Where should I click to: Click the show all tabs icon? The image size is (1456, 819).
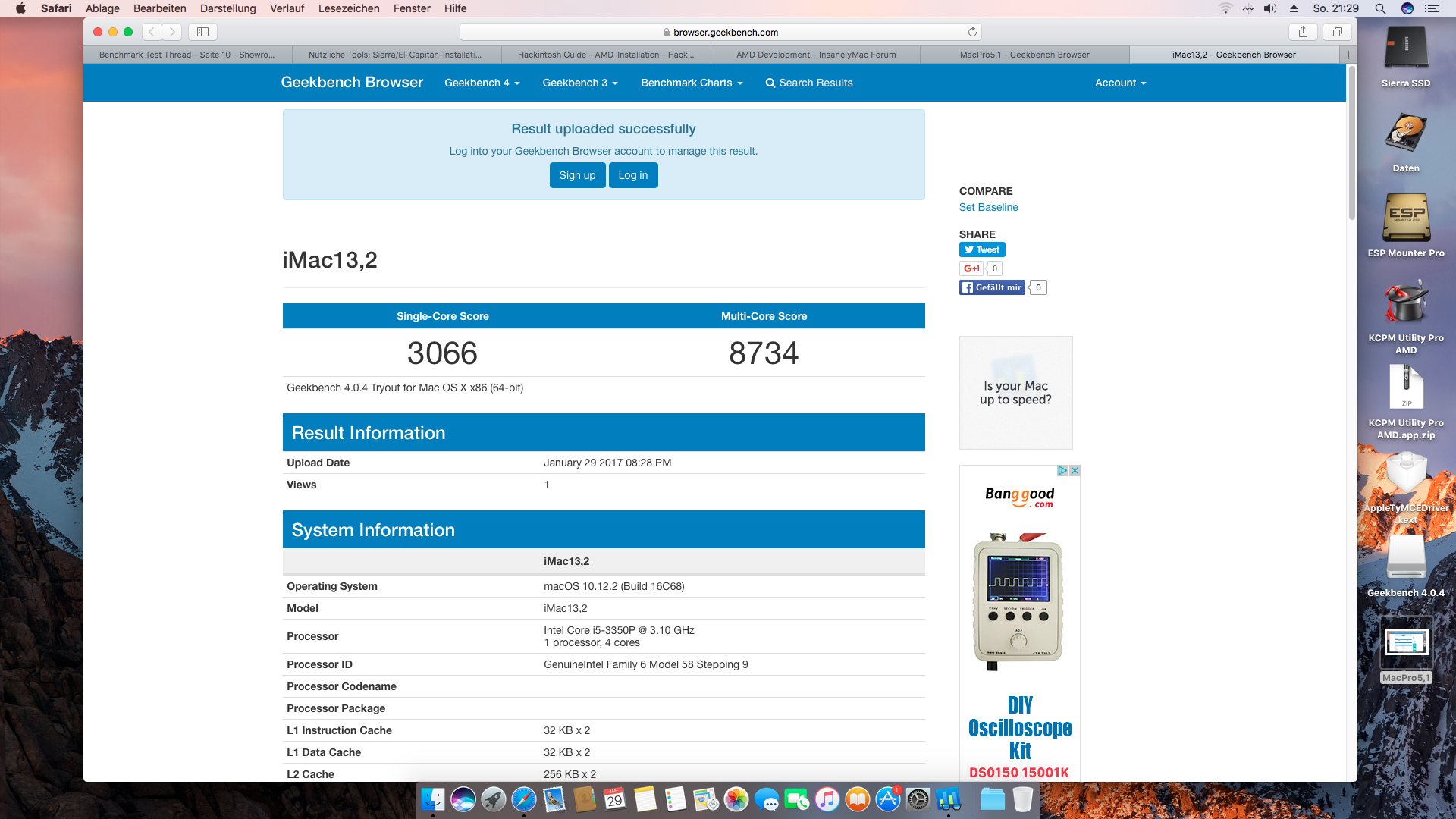pyautogui.click(x=1338, y=32)
